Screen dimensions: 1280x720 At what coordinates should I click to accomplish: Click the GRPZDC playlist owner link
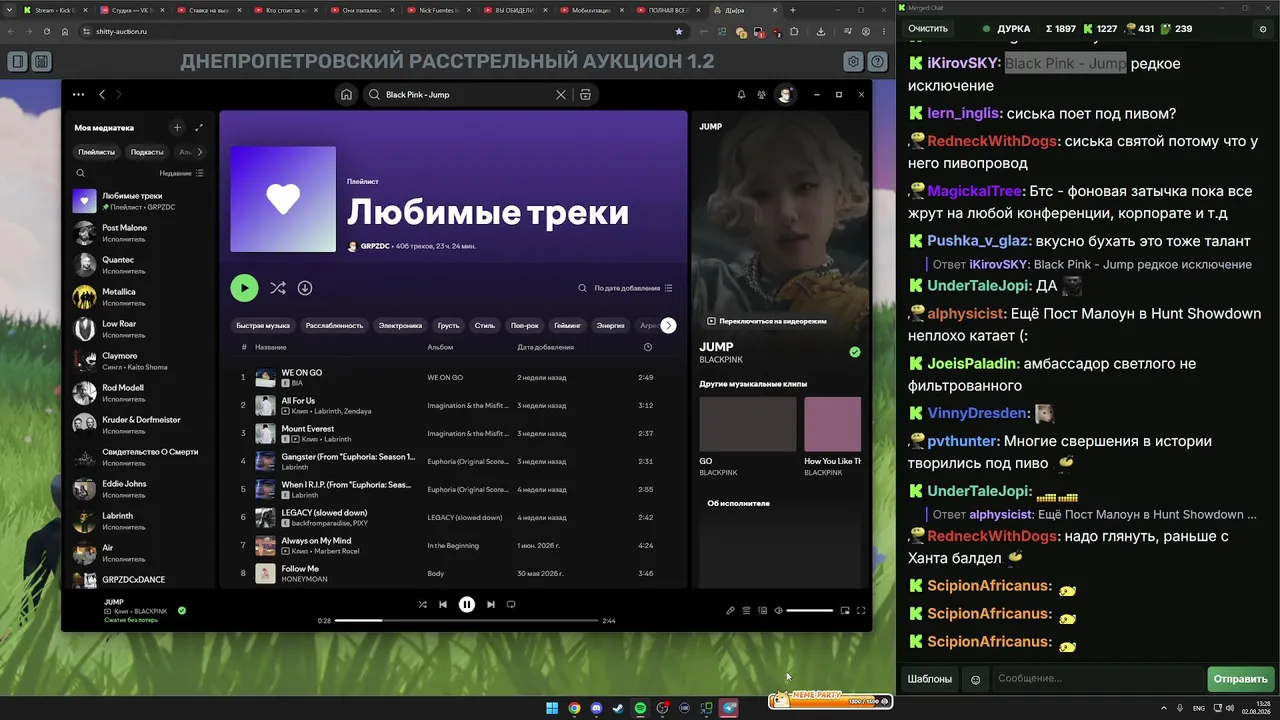375,246
